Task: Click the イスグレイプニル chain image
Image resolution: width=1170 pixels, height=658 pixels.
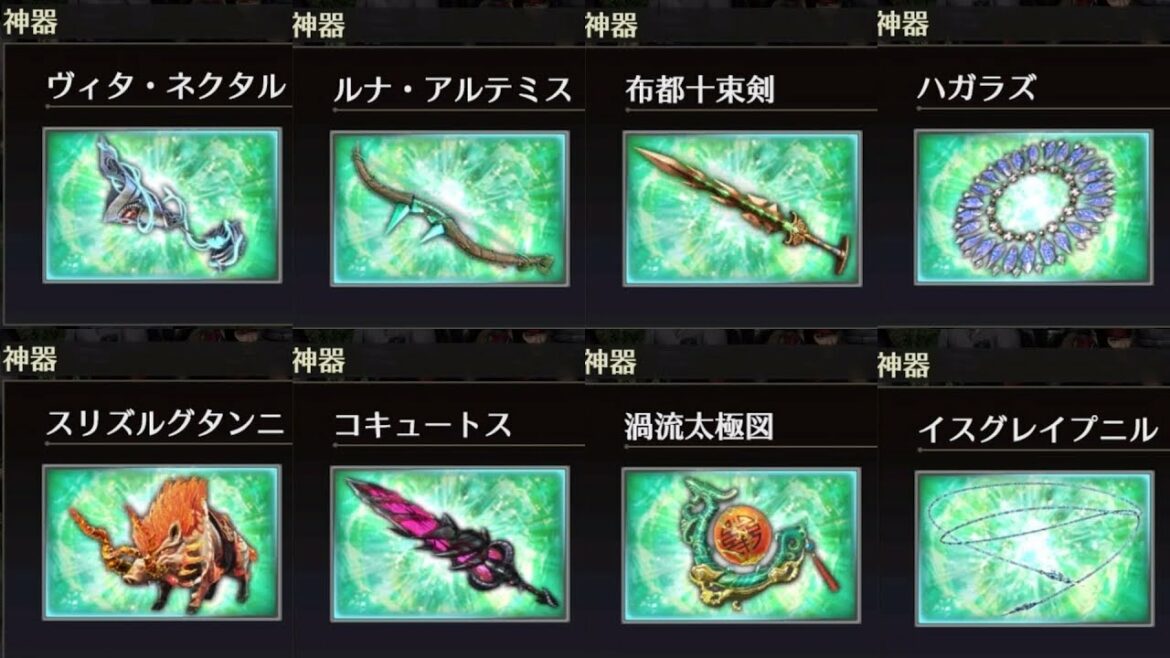Action: 1034,549
